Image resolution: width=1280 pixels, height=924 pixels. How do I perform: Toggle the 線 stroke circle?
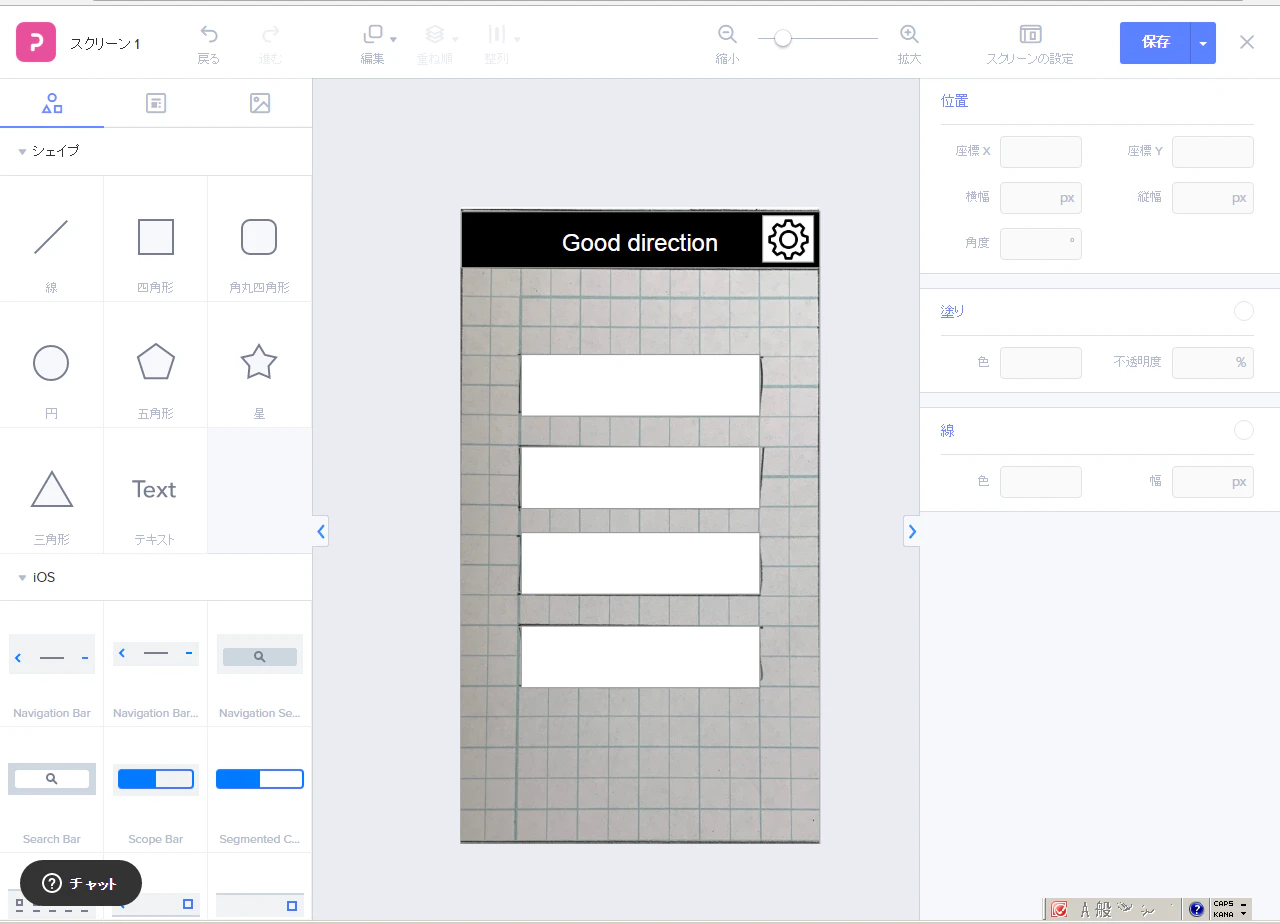[1243, 430]
